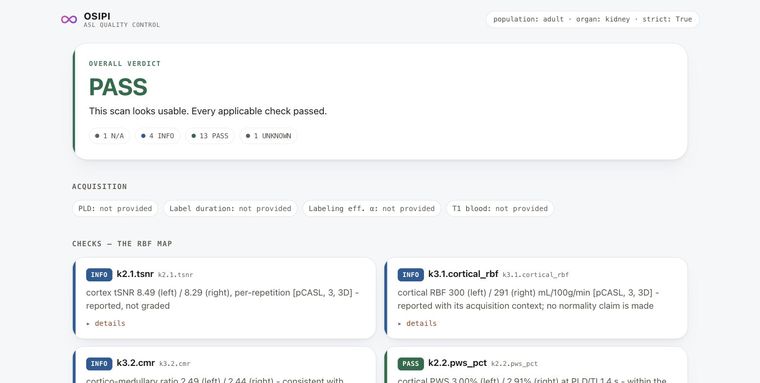Click the Label duration not provided chip
This screenshot has width=760, height=383.
230,208
